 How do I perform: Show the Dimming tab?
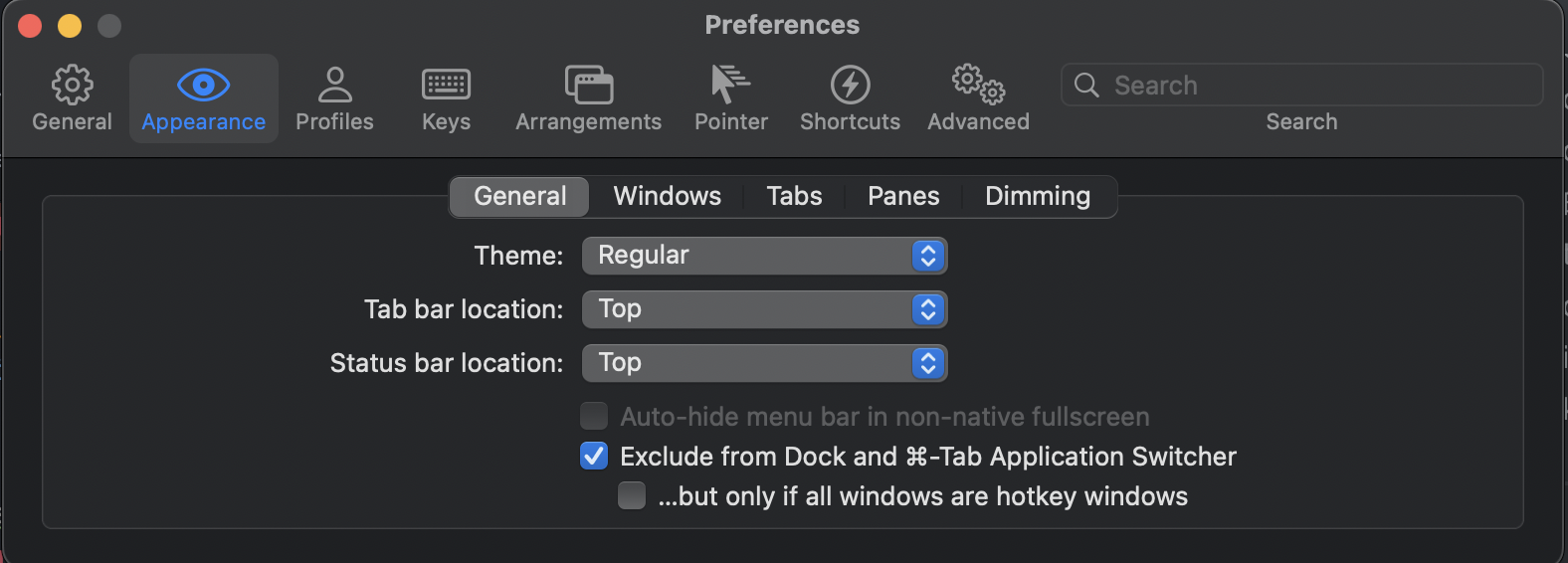[x=1037, y=196]
